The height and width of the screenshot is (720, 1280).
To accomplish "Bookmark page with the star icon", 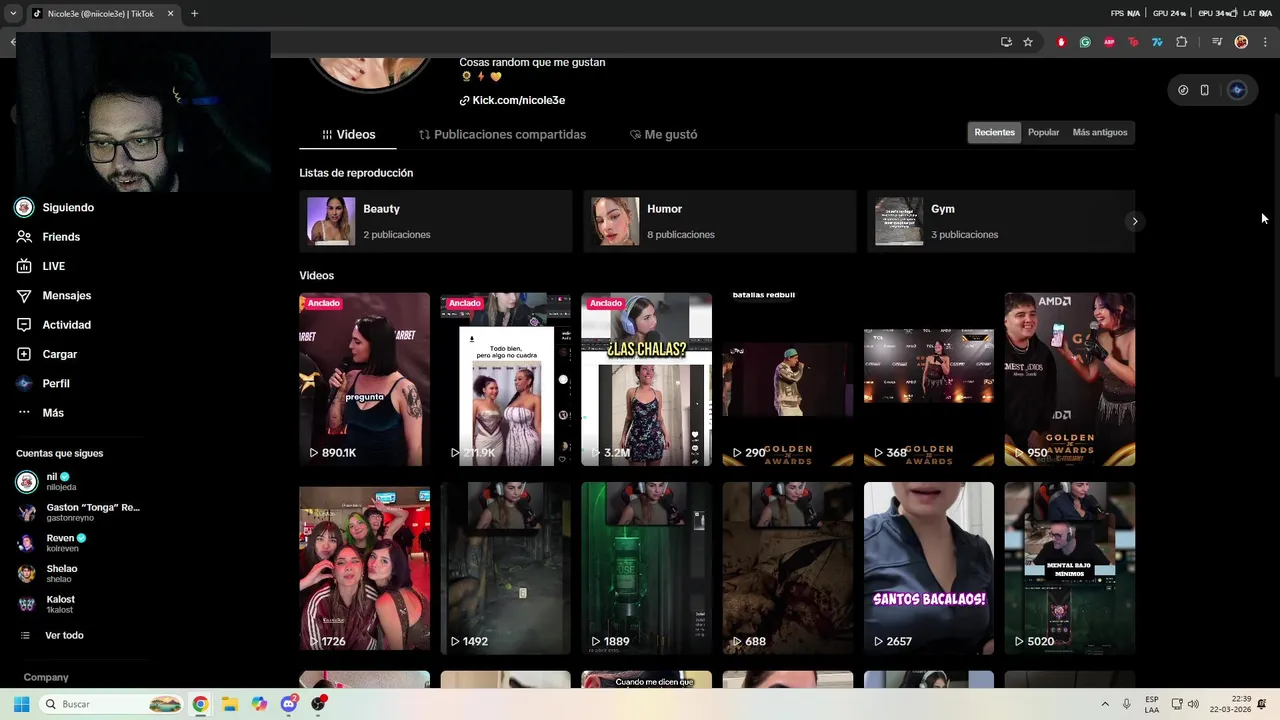I will pyautogui.click(x=1028, y=42).
